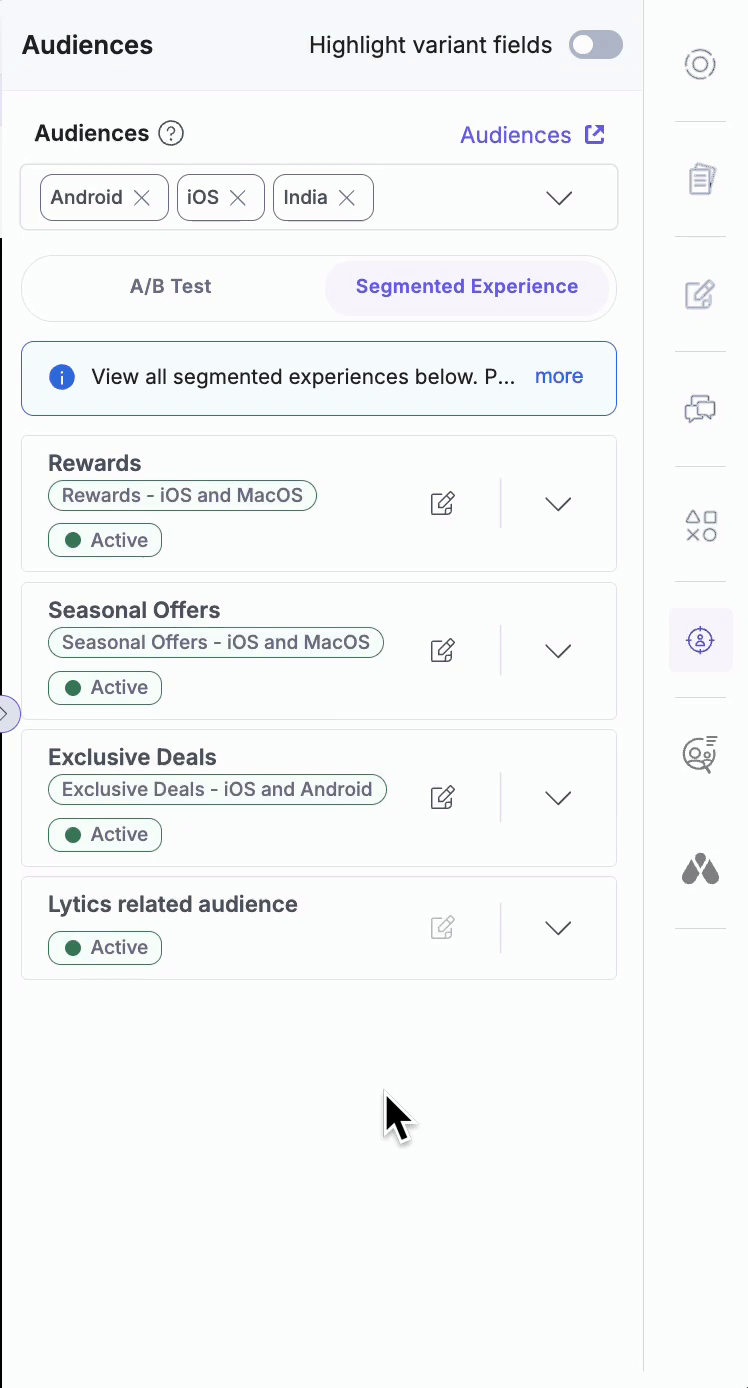Open the documents panel from the right sidebar
The width and height of the screenshot is (748, 1388).
pyautogui.click(x=700, y=178)
